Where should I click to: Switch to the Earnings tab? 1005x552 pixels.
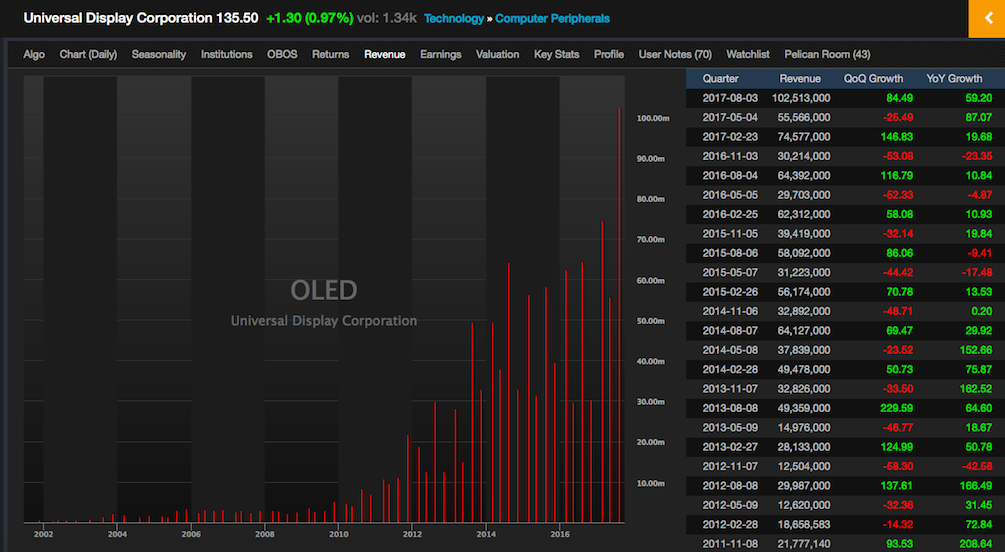[x=441, y=54]
